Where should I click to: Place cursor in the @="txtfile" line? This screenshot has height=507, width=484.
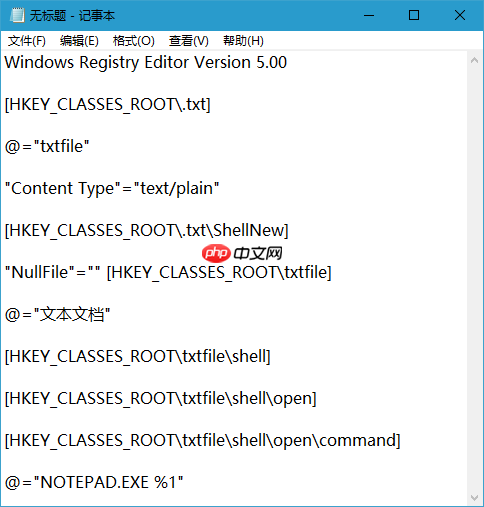pos(47,146)
